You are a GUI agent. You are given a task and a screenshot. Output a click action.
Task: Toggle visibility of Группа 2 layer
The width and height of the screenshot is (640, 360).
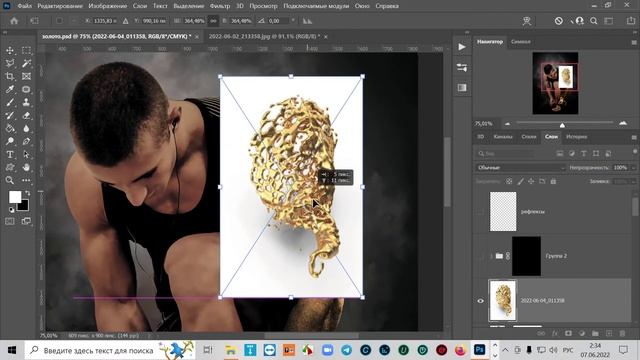[x=480, y=256]
